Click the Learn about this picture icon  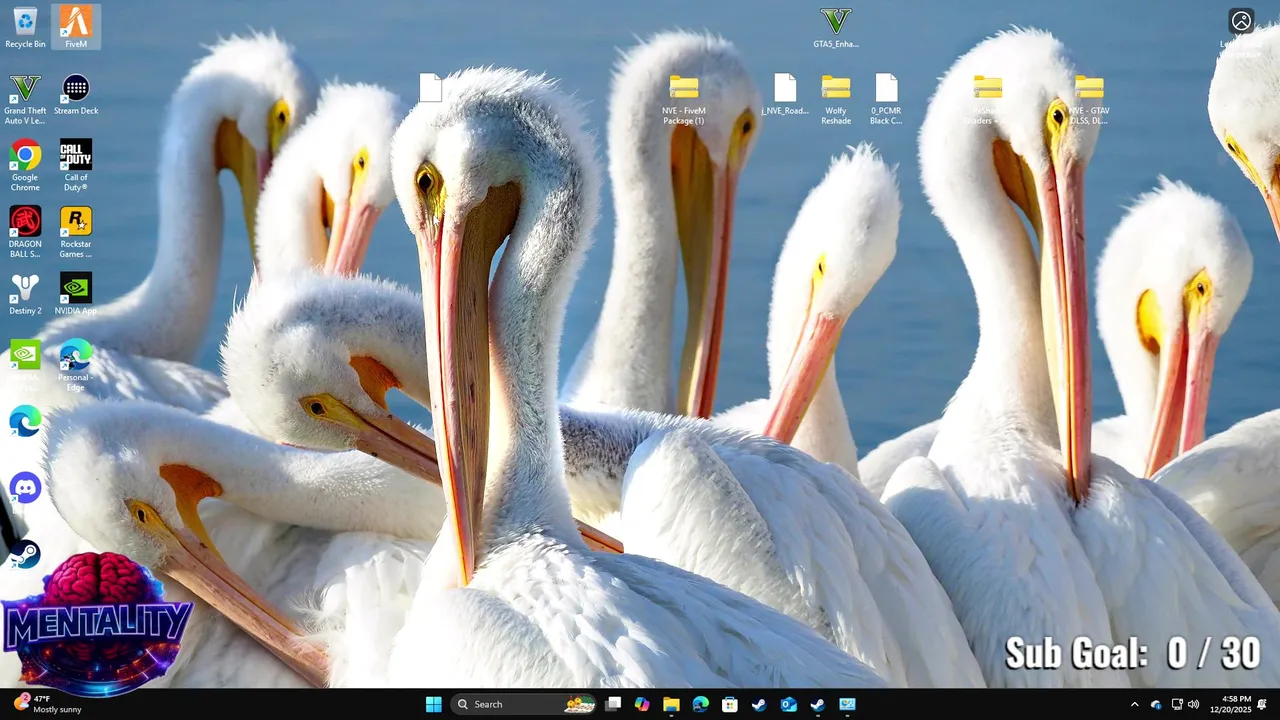pyautogui.click(x=1241, y=21)
